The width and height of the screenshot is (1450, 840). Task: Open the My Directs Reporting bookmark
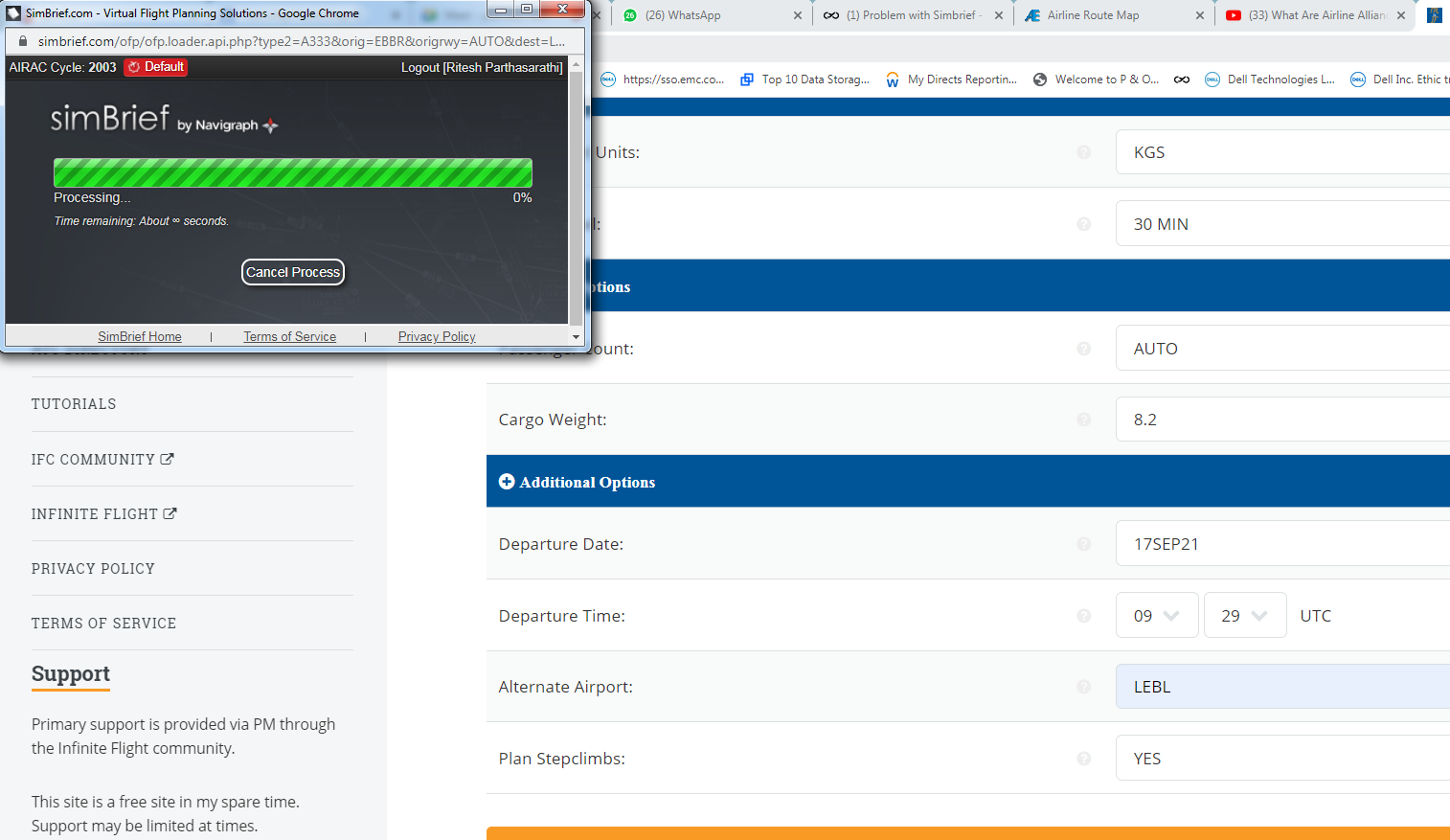point(951,79)
